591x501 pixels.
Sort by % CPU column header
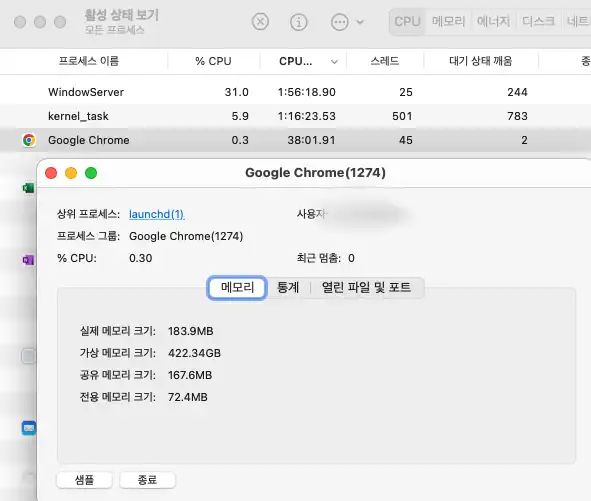click(213, 61)
